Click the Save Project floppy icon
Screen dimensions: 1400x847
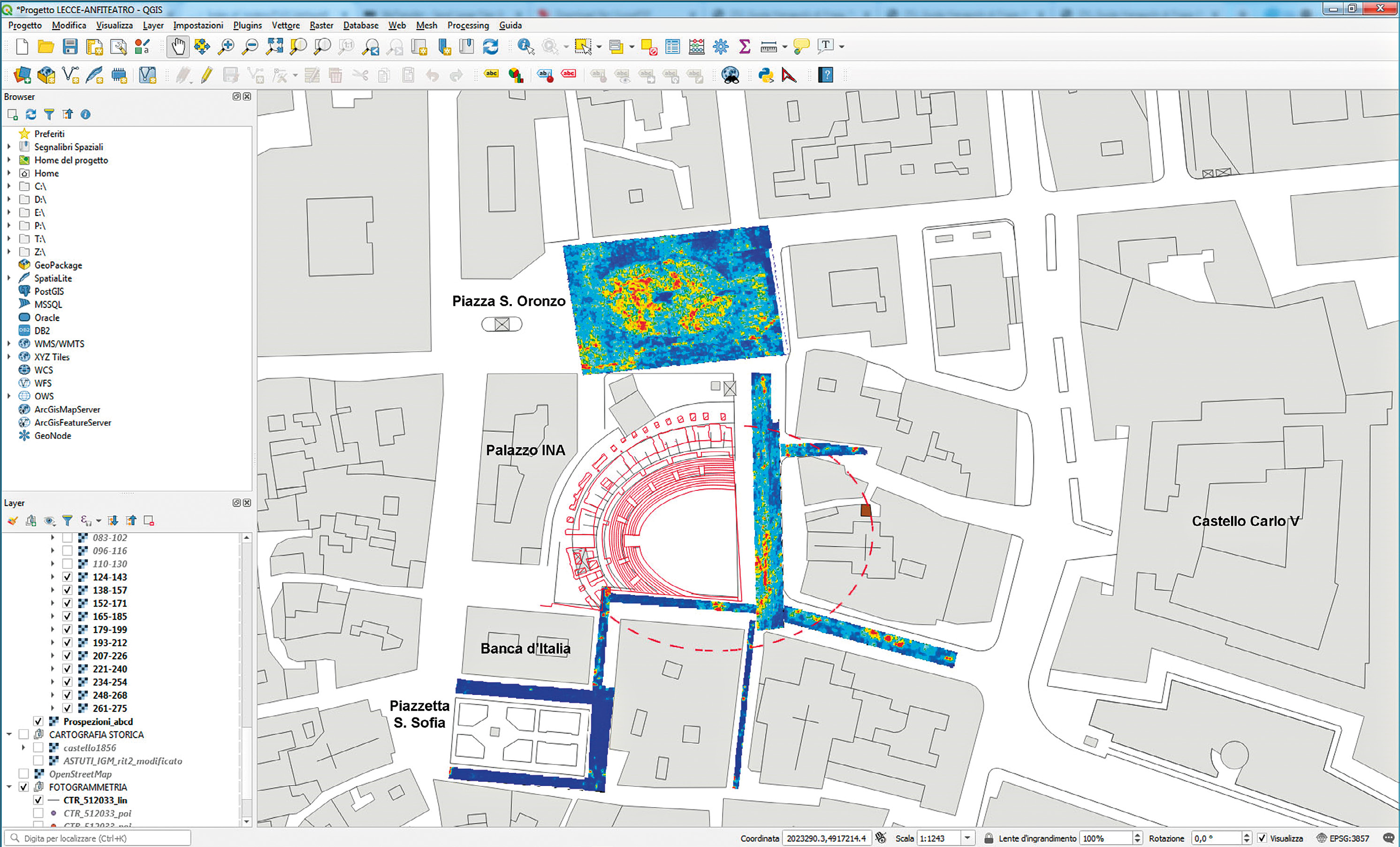tap(70, 46)
